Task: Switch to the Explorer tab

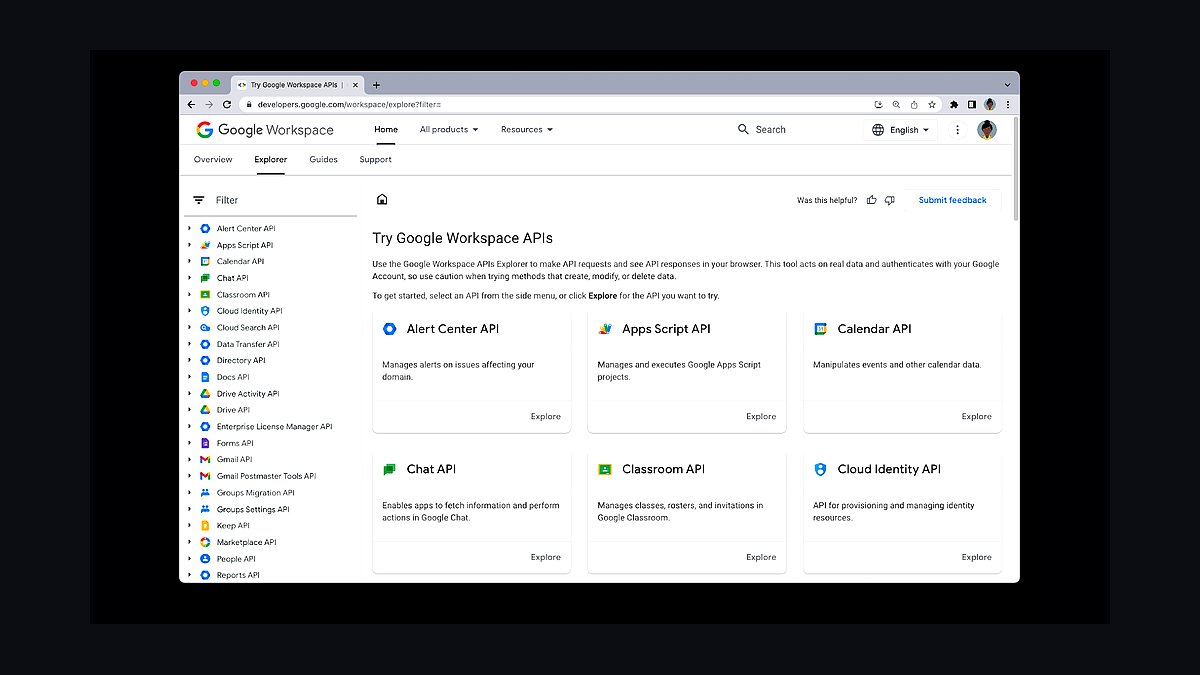Action: 270,160
